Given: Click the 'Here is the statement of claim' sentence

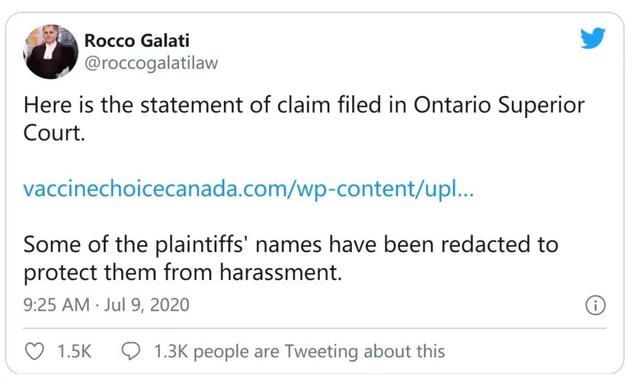Looking at the screenshot, I should pos(304,119).
